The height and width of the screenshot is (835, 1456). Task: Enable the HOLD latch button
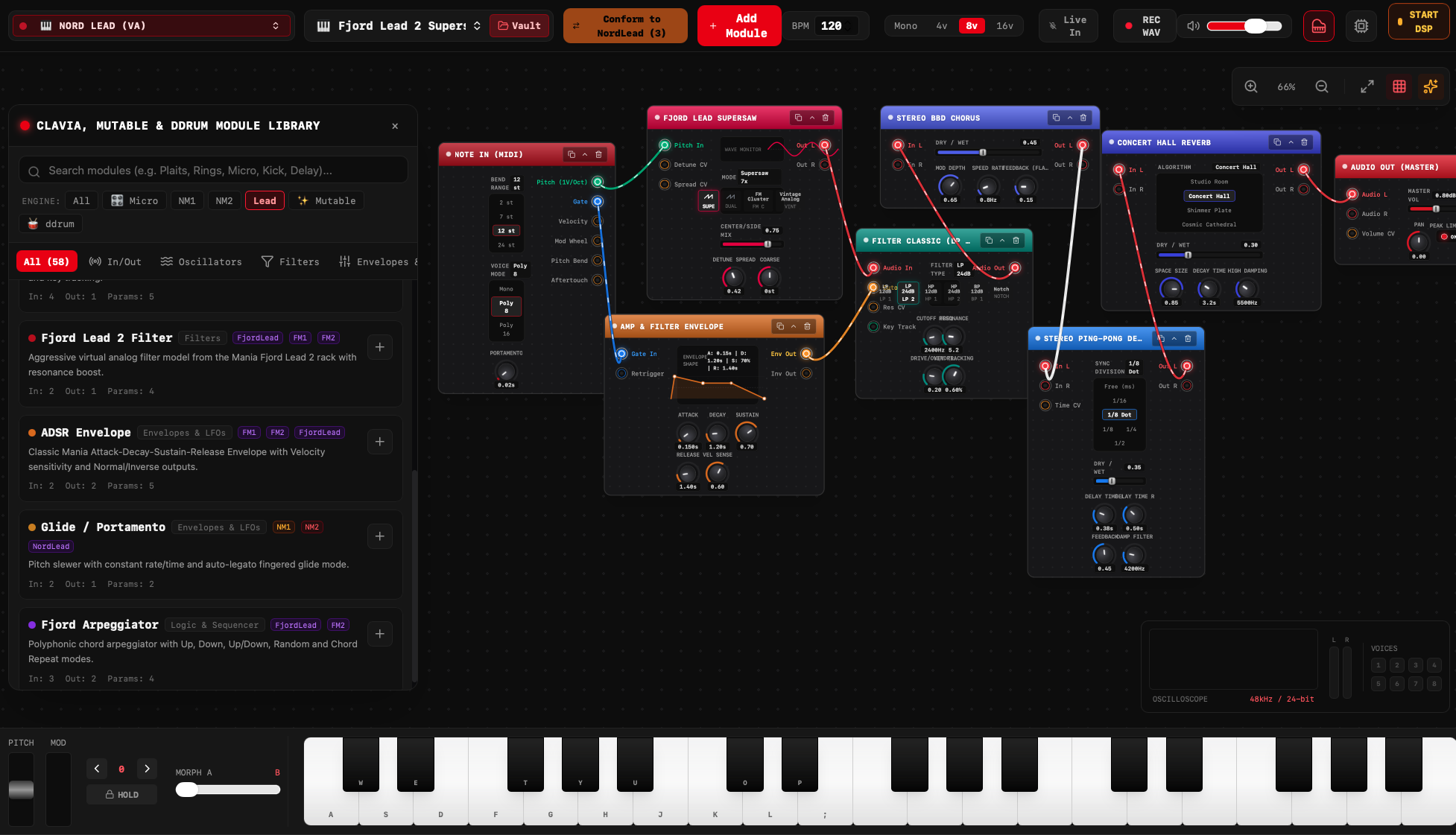tap(121, 795)
